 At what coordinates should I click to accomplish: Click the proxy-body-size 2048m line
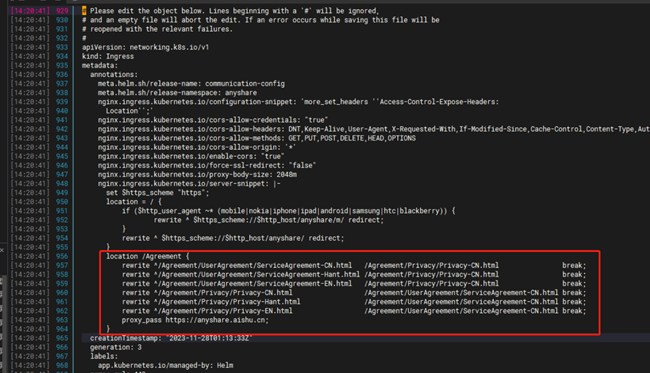[x=197, y=175]
